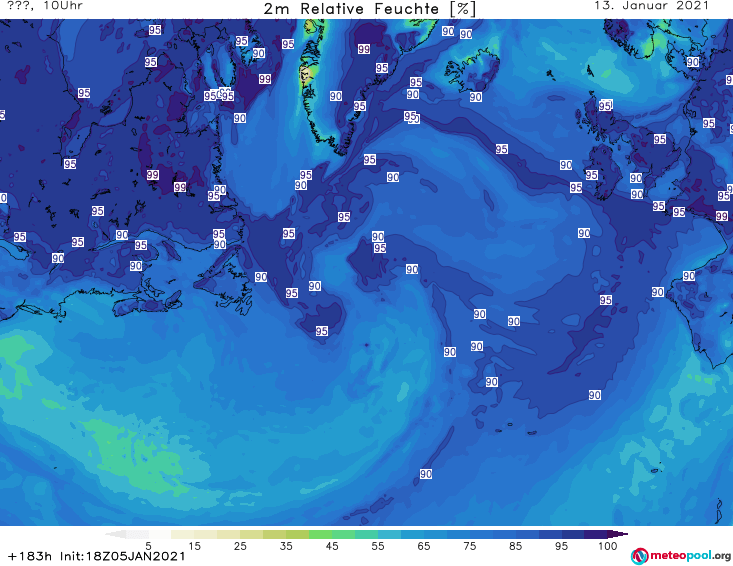Viewport: 733px width, 566px height.
Task: Click the colorbar label "35"
Action: click(x=286, y=546)
